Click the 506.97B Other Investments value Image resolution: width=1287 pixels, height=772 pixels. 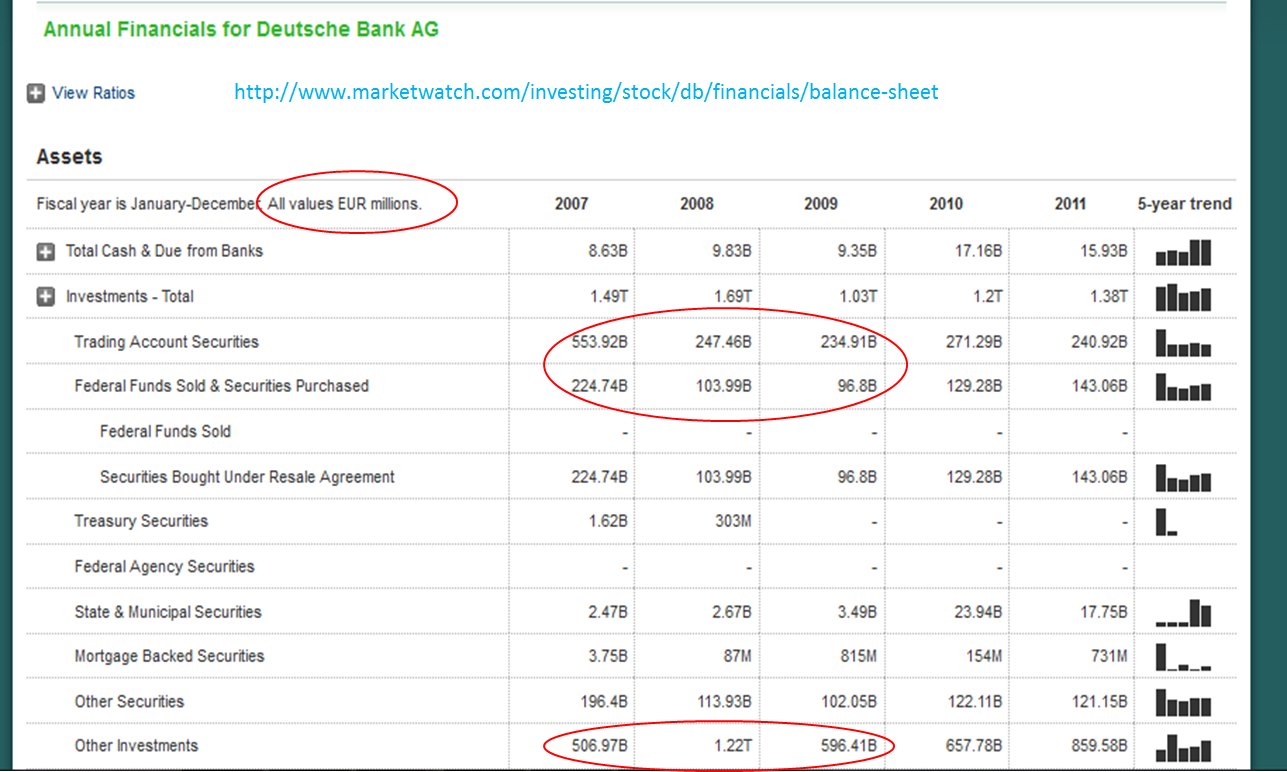click(x=599, y=746)
